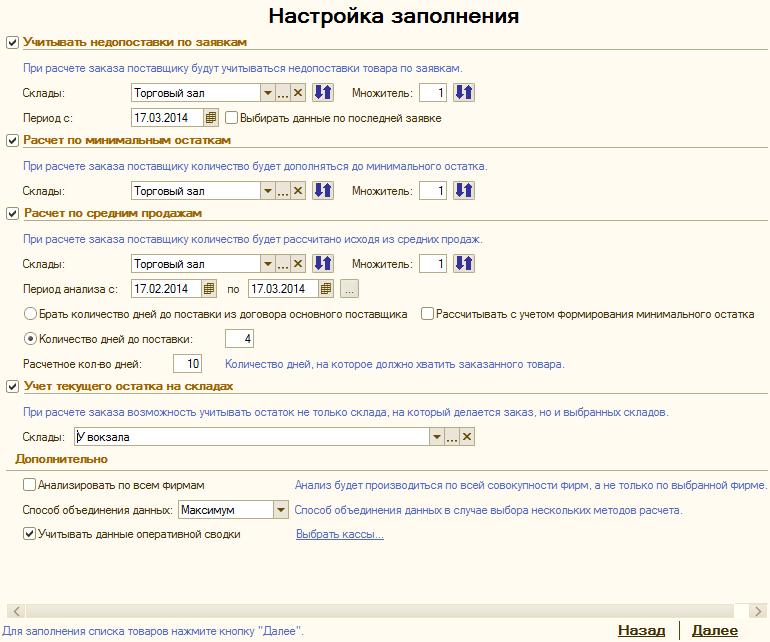Click Период с date field 17.03.2014
This screenshot has width=770, height=642.
tap(167, 118)
